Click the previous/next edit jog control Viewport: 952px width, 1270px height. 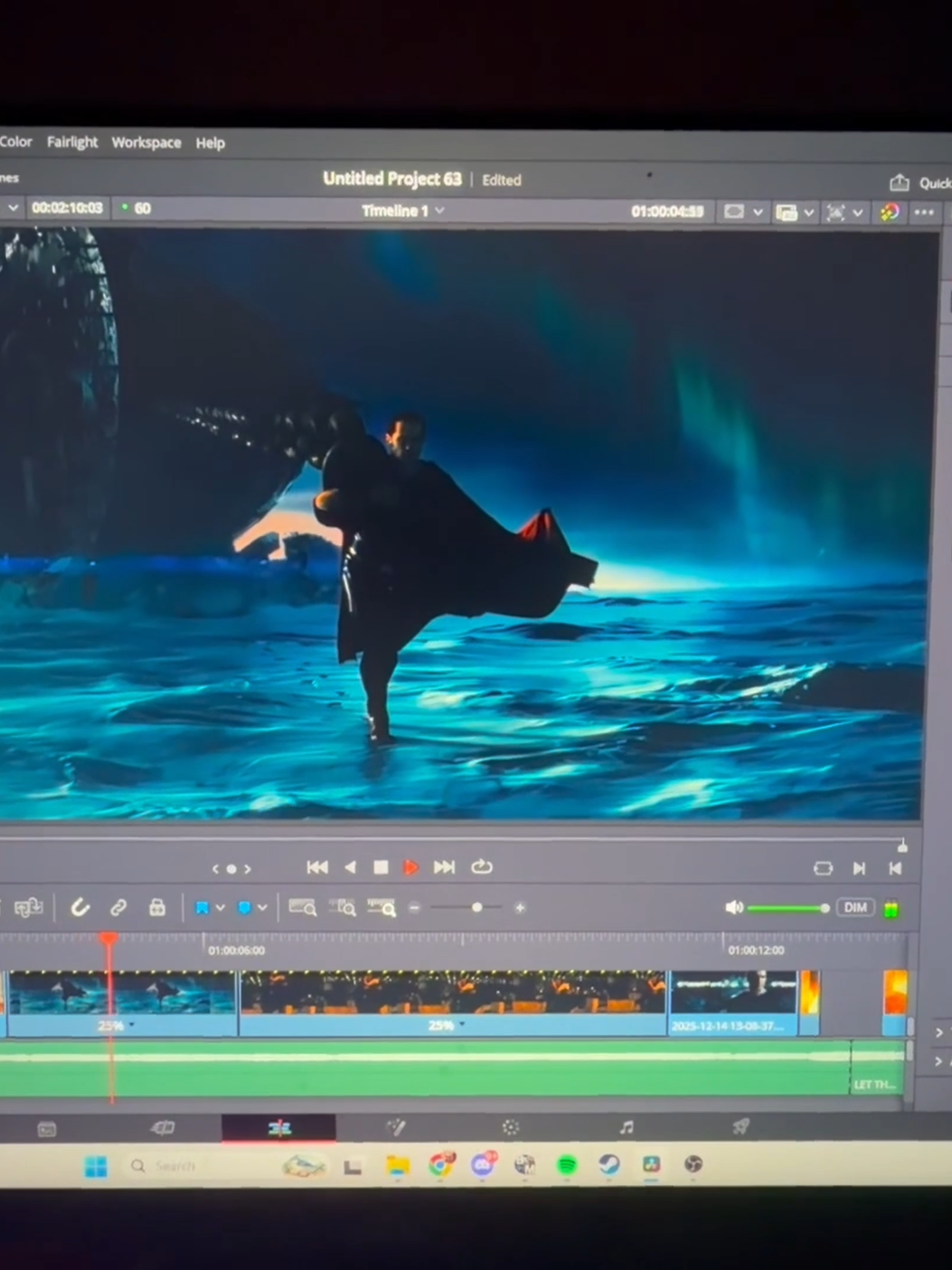(x=232, y=869)
